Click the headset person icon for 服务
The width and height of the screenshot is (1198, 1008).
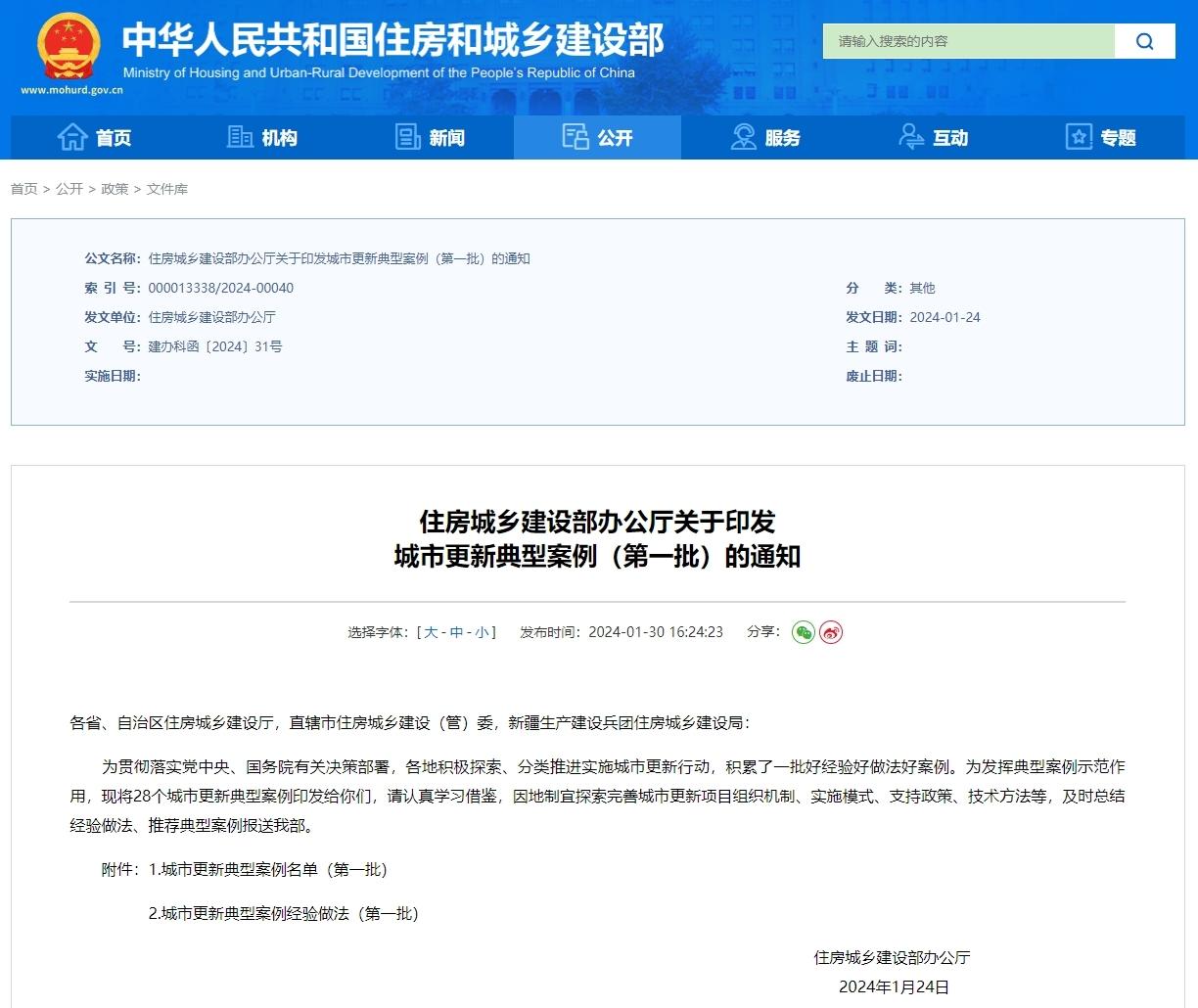tap(744, 138)
